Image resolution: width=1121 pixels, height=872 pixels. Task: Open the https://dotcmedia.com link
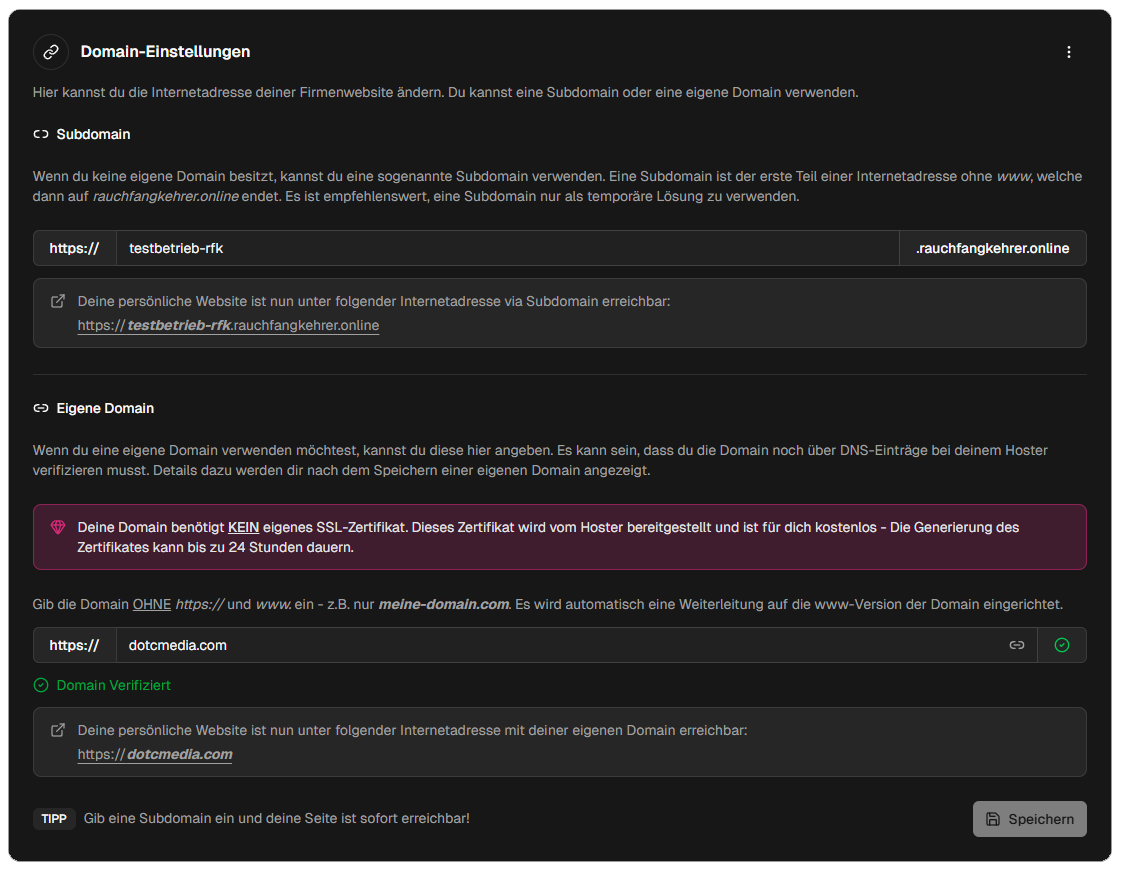point(155,755)
